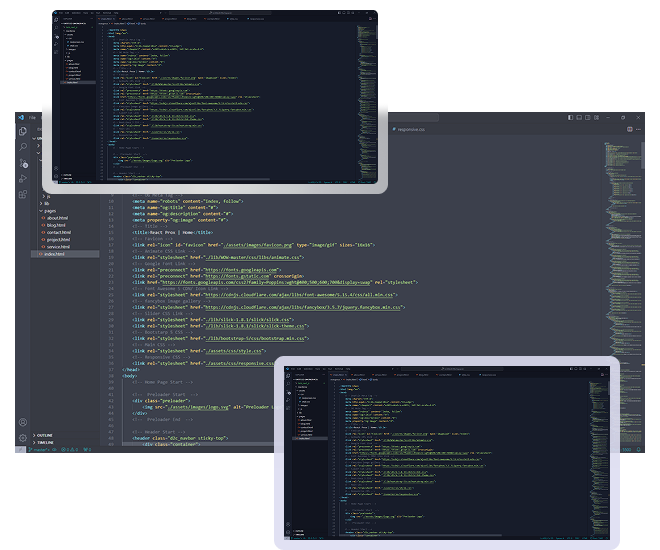660x550 pixels.
Task: Open the Extensions view
Action: pos(22,196)
